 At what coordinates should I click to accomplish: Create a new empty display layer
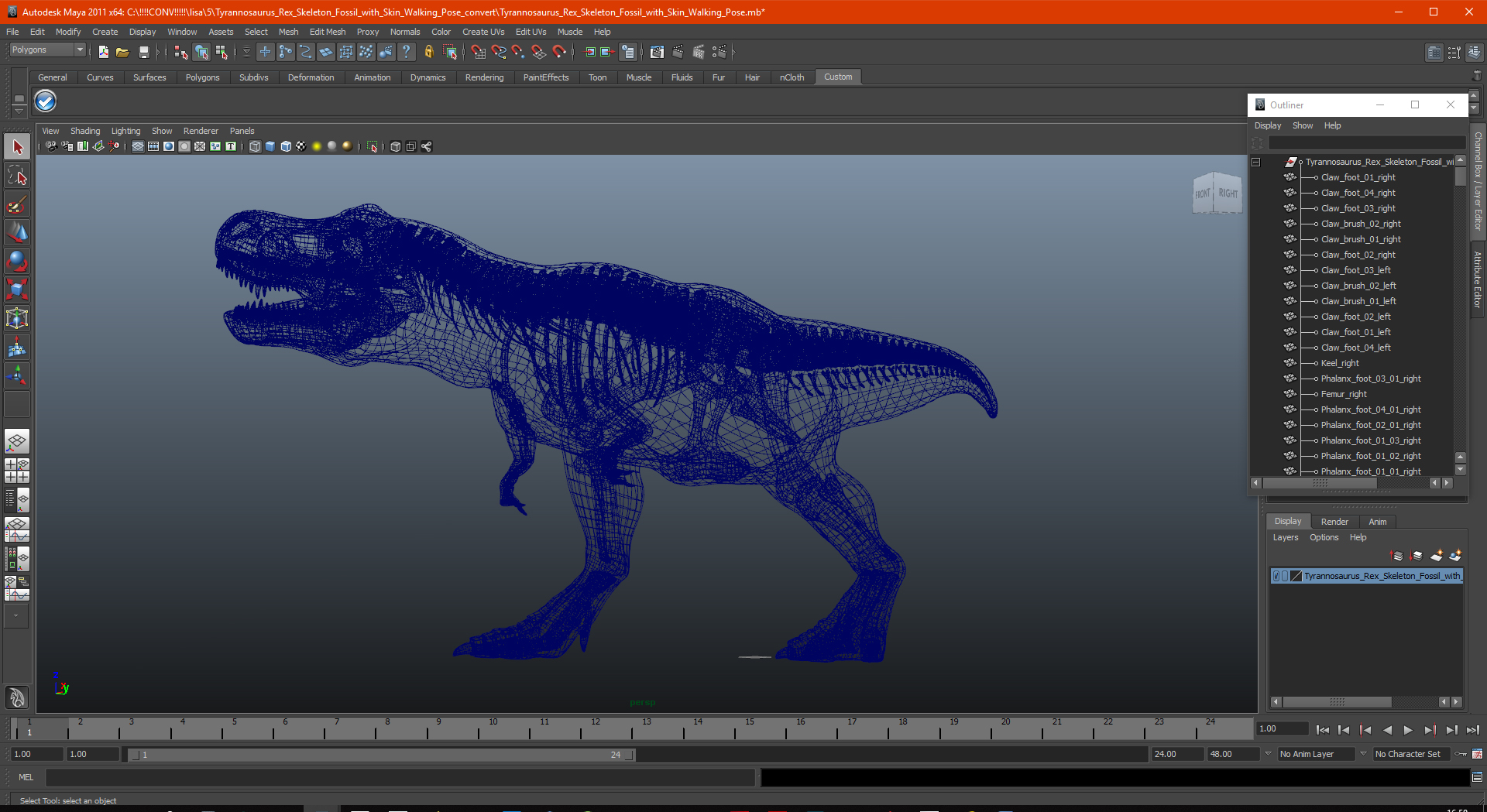pos(1436,556)
